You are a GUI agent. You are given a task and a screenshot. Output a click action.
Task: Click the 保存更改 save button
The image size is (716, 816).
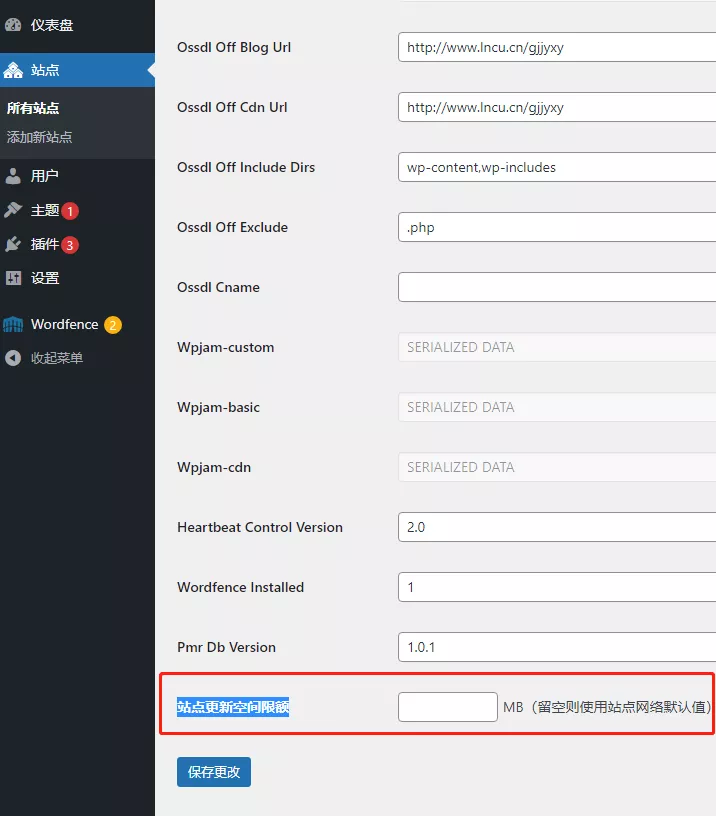coord(214,772)
